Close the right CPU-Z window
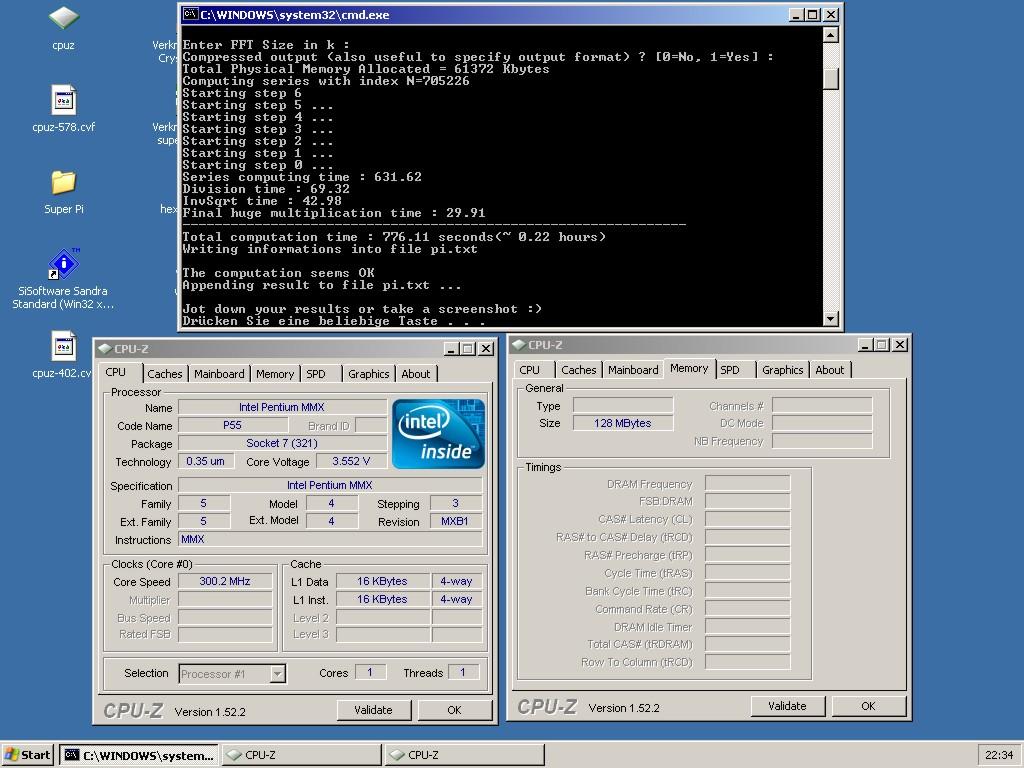The image size is (1024, 768). tap(900, 344)
